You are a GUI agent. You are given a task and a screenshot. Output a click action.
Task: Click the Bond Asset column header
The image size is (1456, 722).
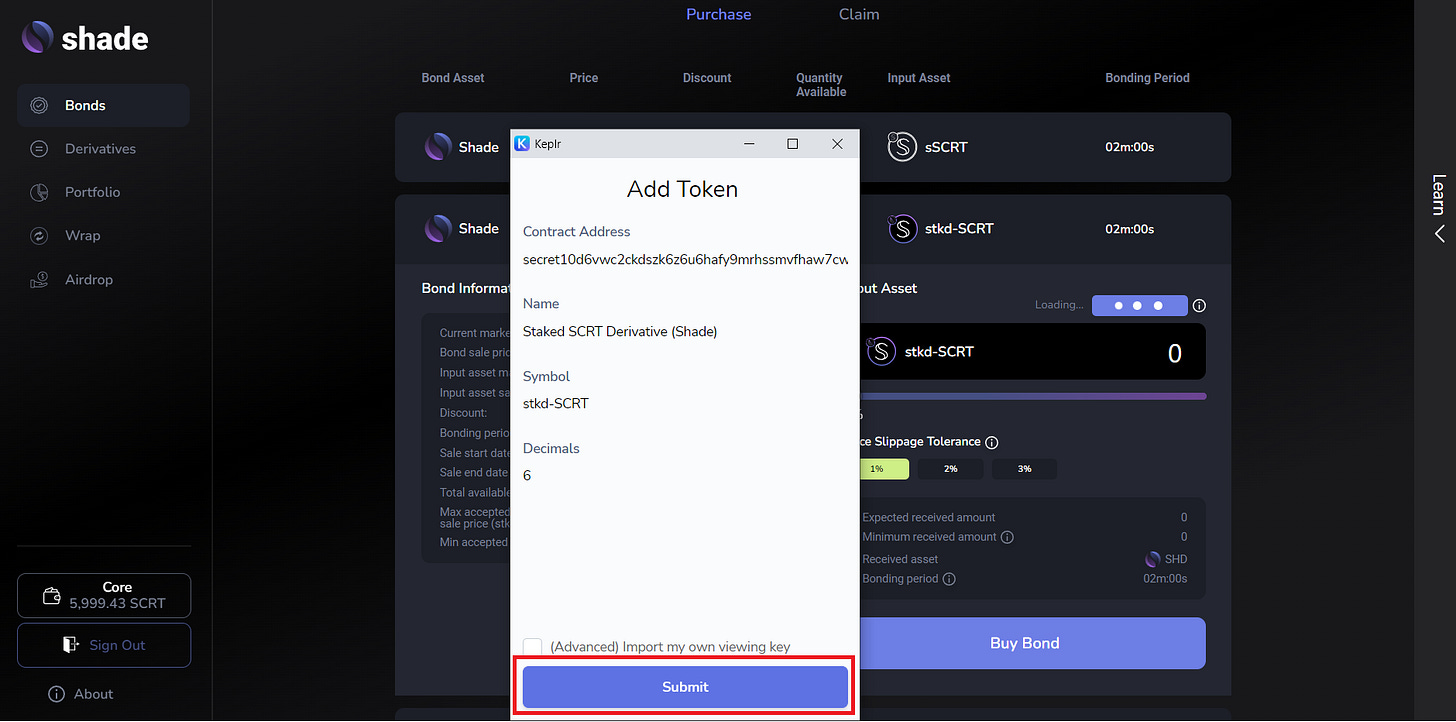(x=453, y=78)
